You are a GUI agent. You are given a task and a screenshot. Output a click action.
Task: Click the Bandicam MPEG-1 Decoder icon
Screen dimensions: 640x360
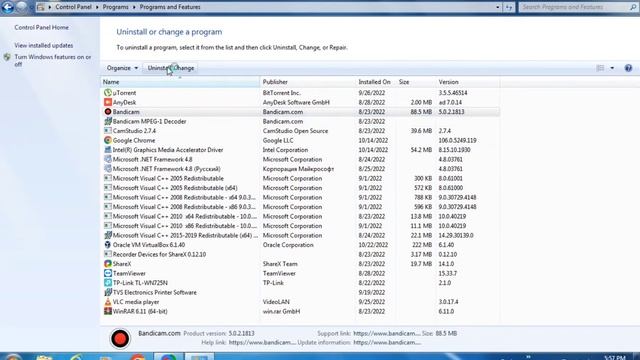tap(108, 121)
